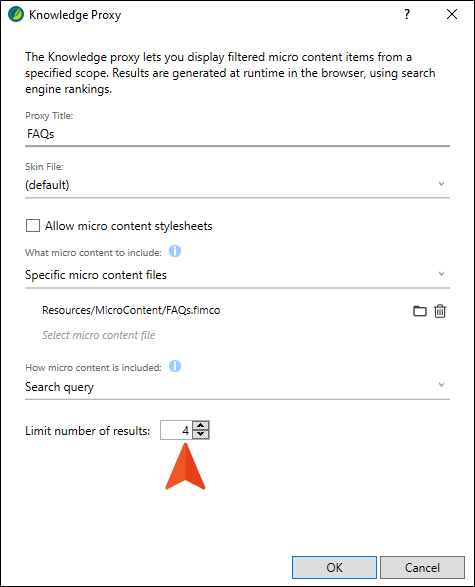Open the Specific micro content files dropdown
Screen dimensions: 475x587
coord(237,275)
